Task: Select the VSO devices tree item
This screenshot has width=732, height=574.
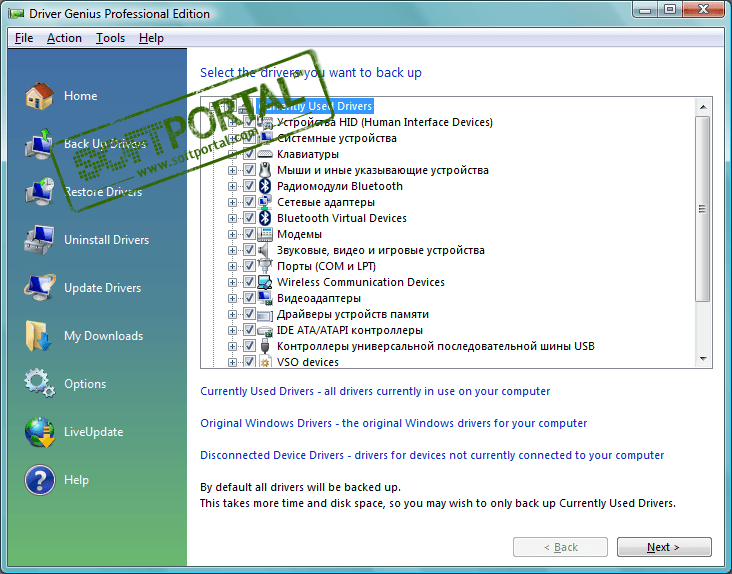Action: [308, 362]
